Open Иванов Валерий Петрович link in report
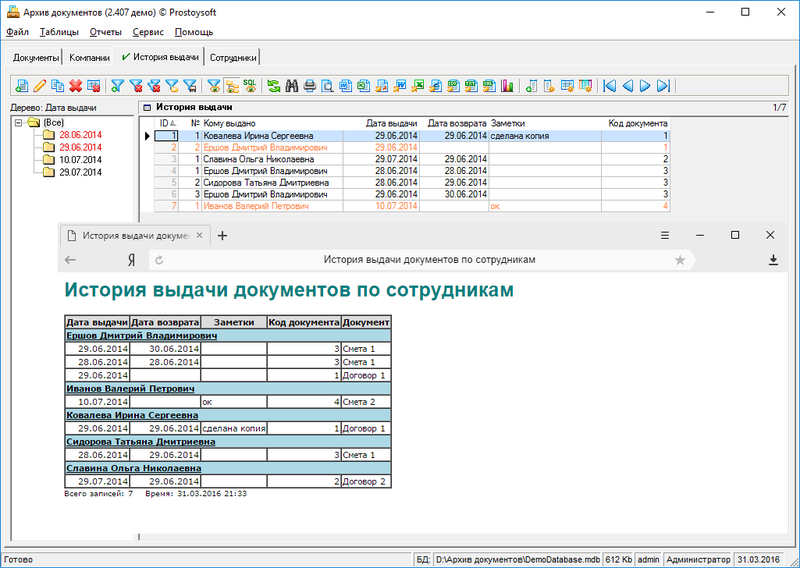 [130, 388]
